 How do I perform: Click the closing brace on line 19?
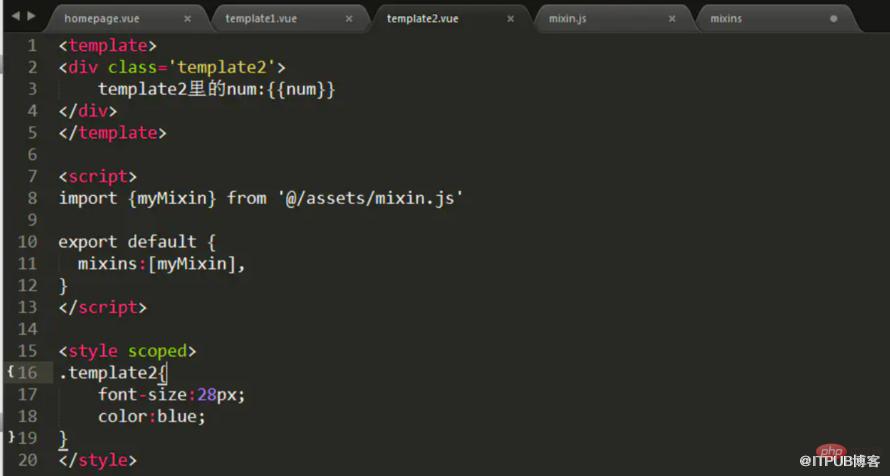pyautogui.click(x=63, y=439)
